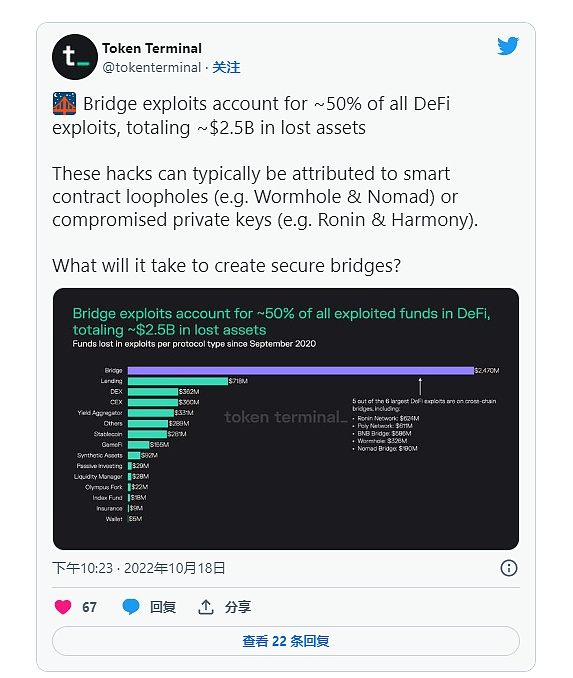The width and height of the screenshot is (573, 678).
Task: Follow Token Terminal via 关注 link
Action: coord(226,67)
